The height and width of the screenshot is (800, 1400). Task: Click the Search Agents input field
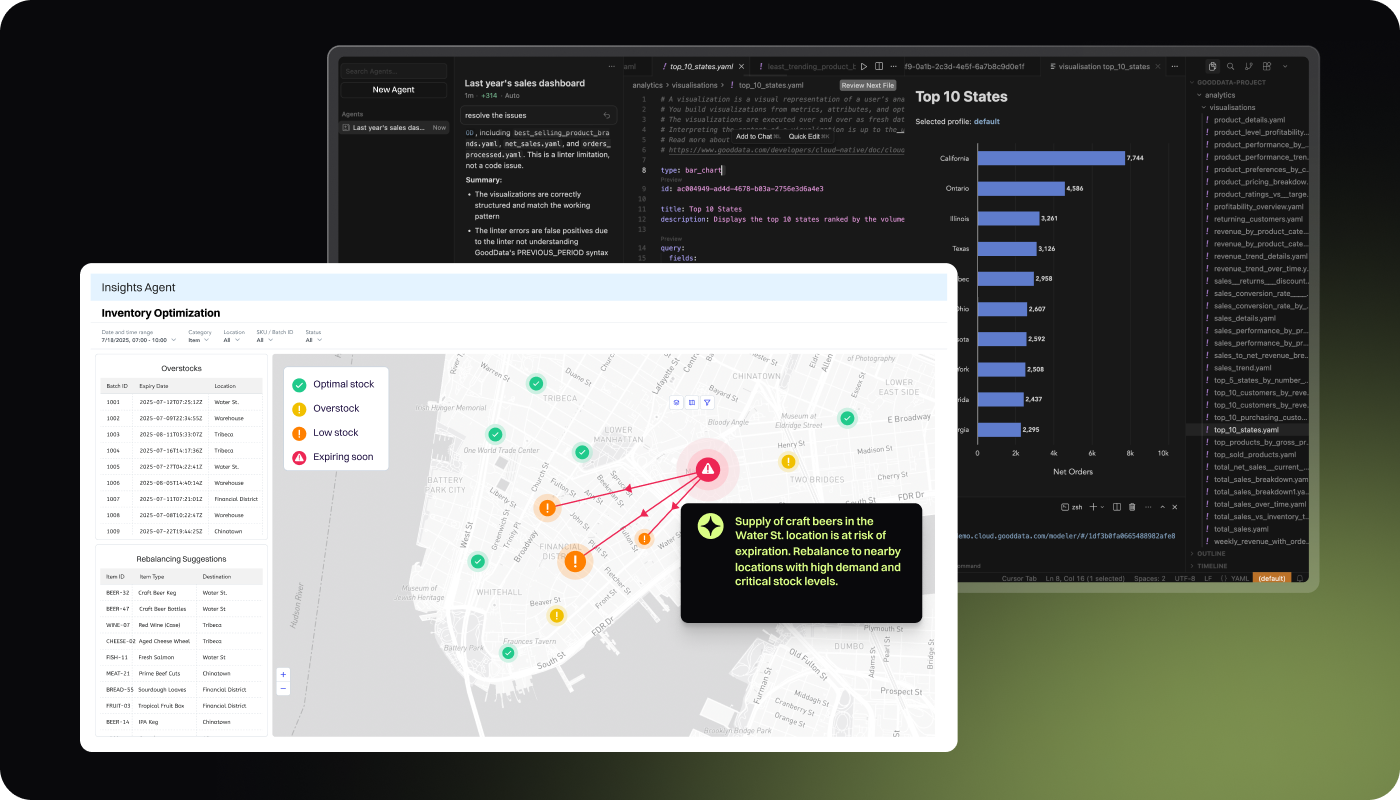(393, 72)
